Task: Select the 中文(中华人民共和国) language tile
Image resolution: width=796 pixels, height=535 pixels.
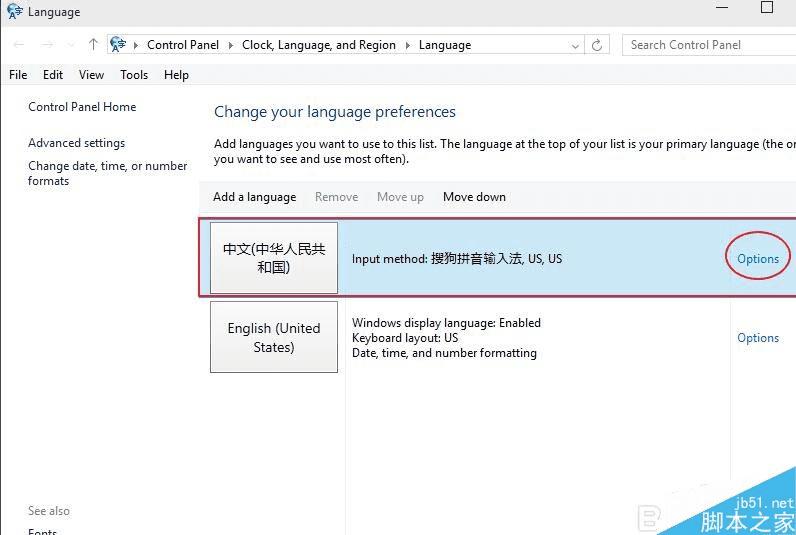Action: point(274,258)
